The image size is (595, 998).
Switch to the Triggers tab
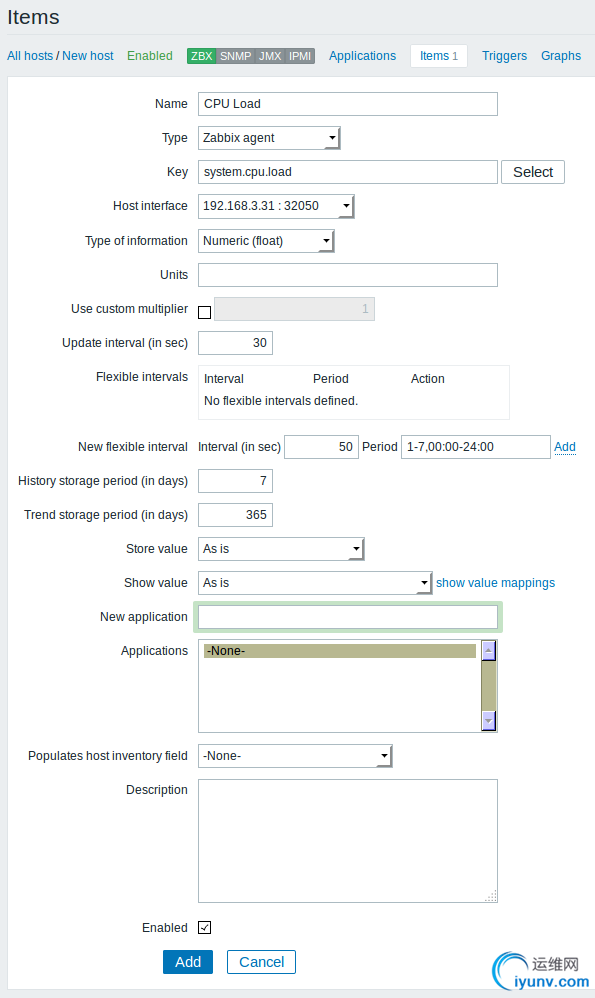coord(505,56)
